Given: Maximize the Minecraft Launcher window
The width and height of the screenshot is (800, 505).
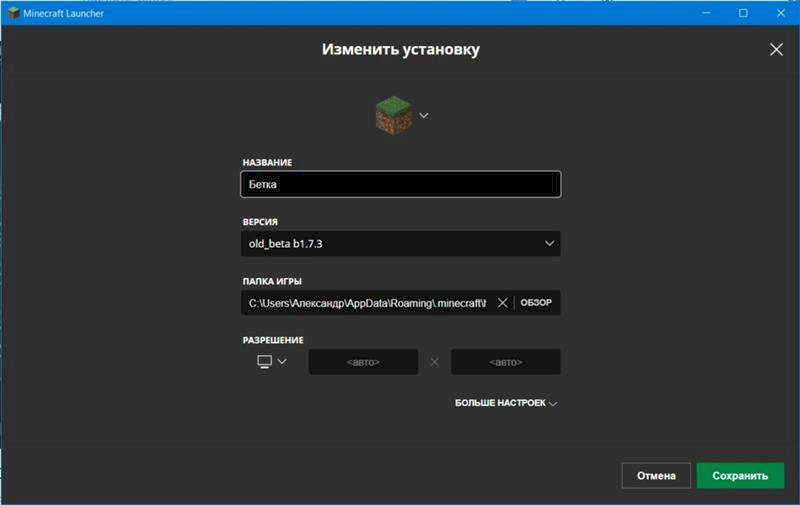Looking at the screenshot, I should [743, 13].
